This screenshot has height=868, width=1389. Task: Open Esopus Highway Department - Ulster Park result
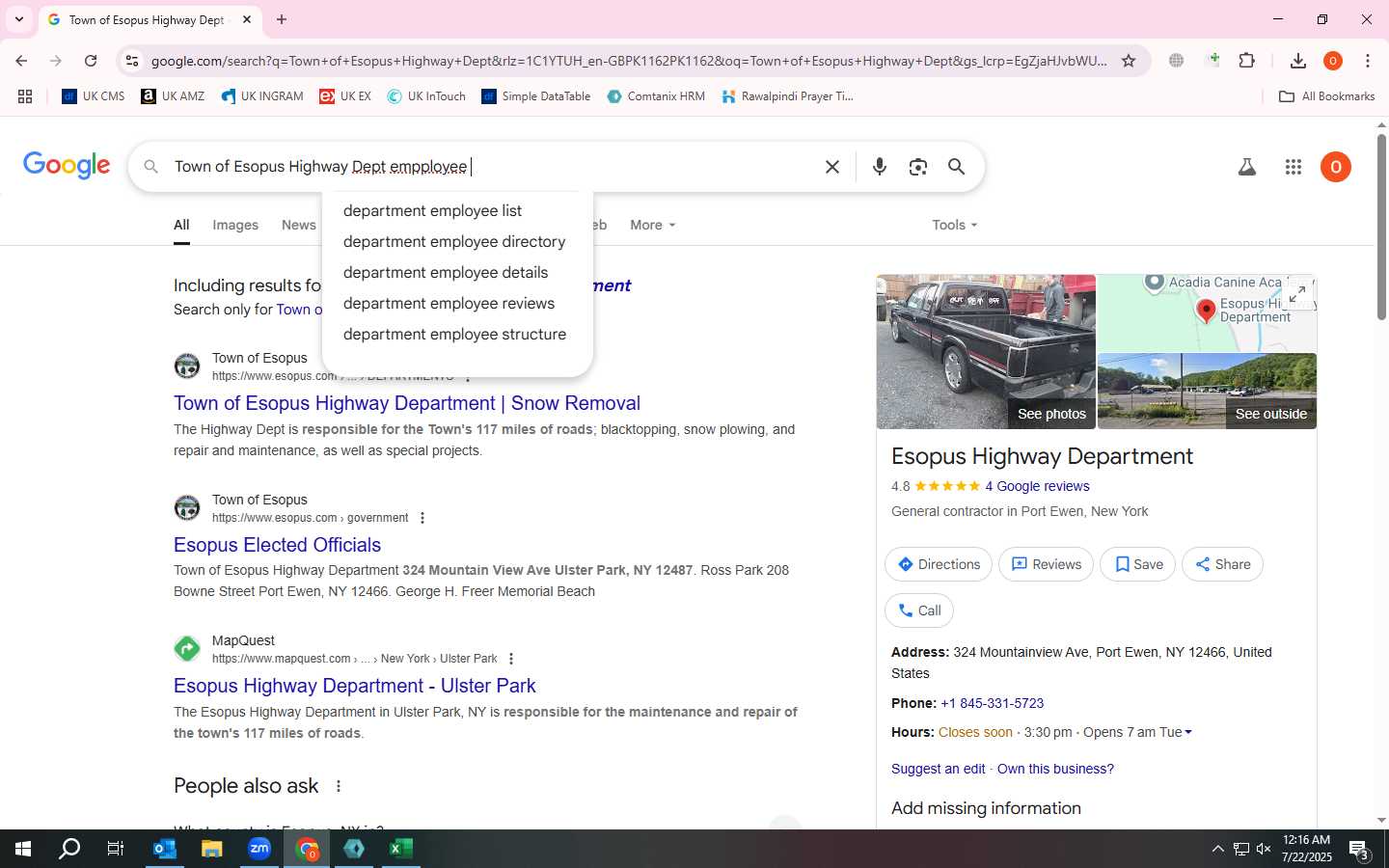(354, 686)
